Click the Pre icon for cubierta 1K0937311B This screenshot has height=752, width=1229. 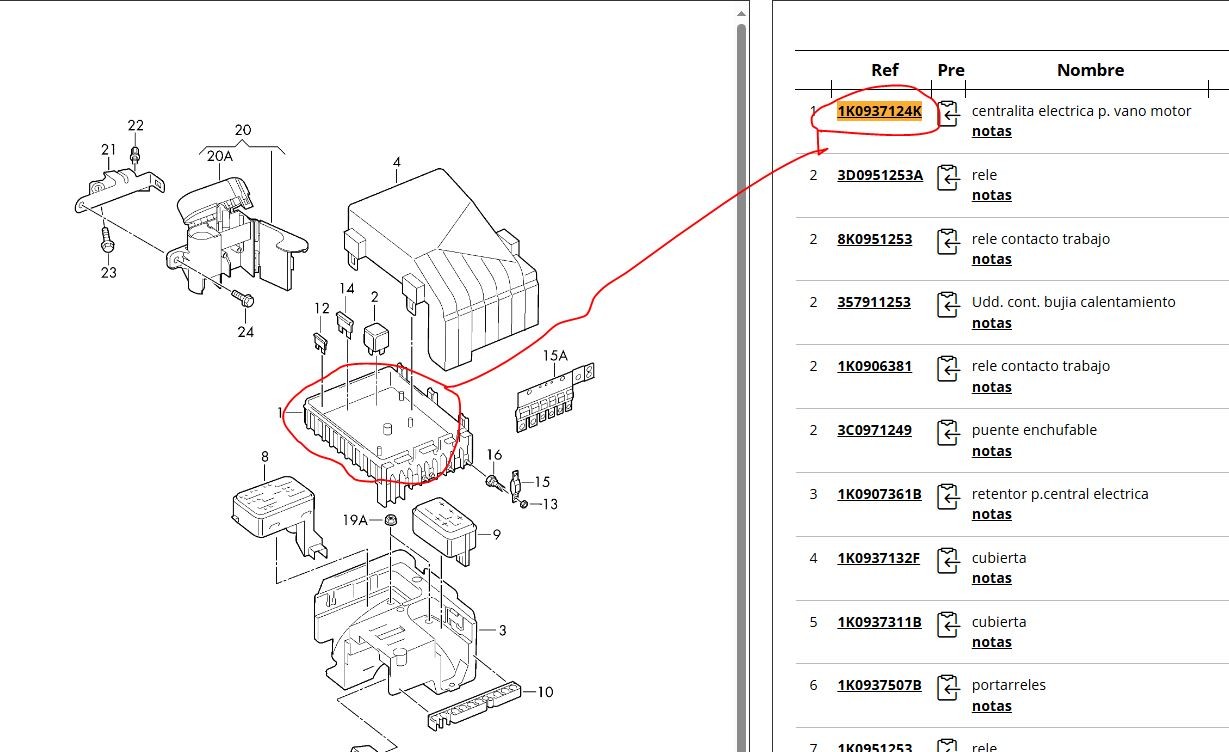point(947,625)
